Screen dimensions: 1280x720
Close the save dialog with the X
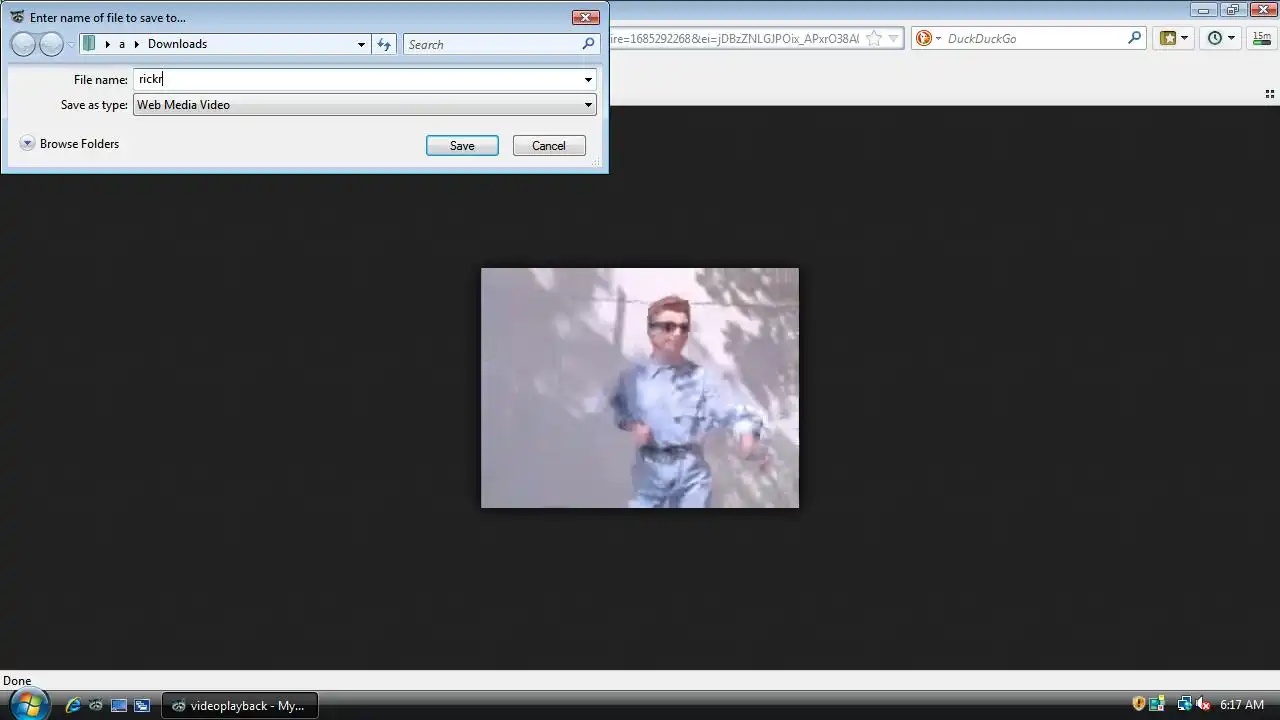coord(586,17)
